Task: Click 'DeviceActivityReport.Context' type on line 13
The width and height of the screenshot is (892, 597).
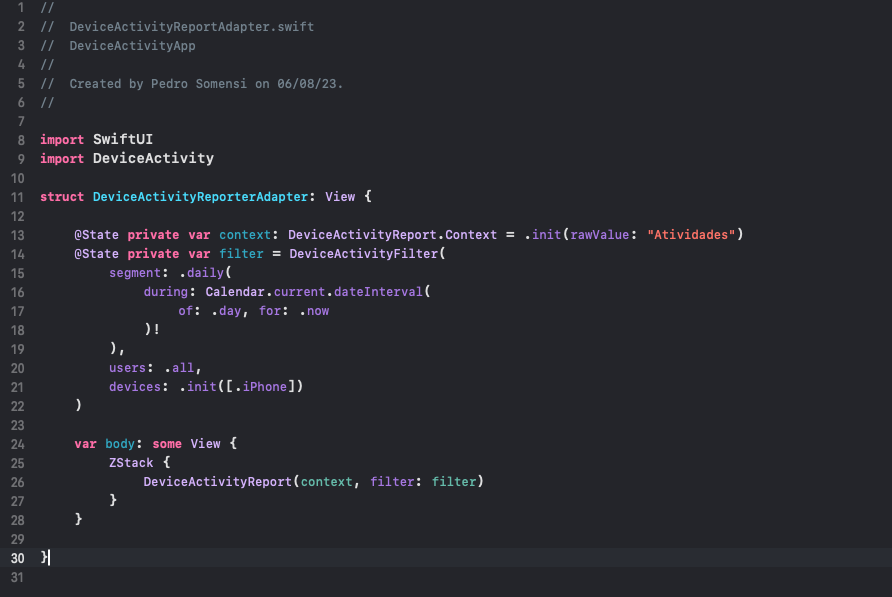Action: (x=392, y=234)
